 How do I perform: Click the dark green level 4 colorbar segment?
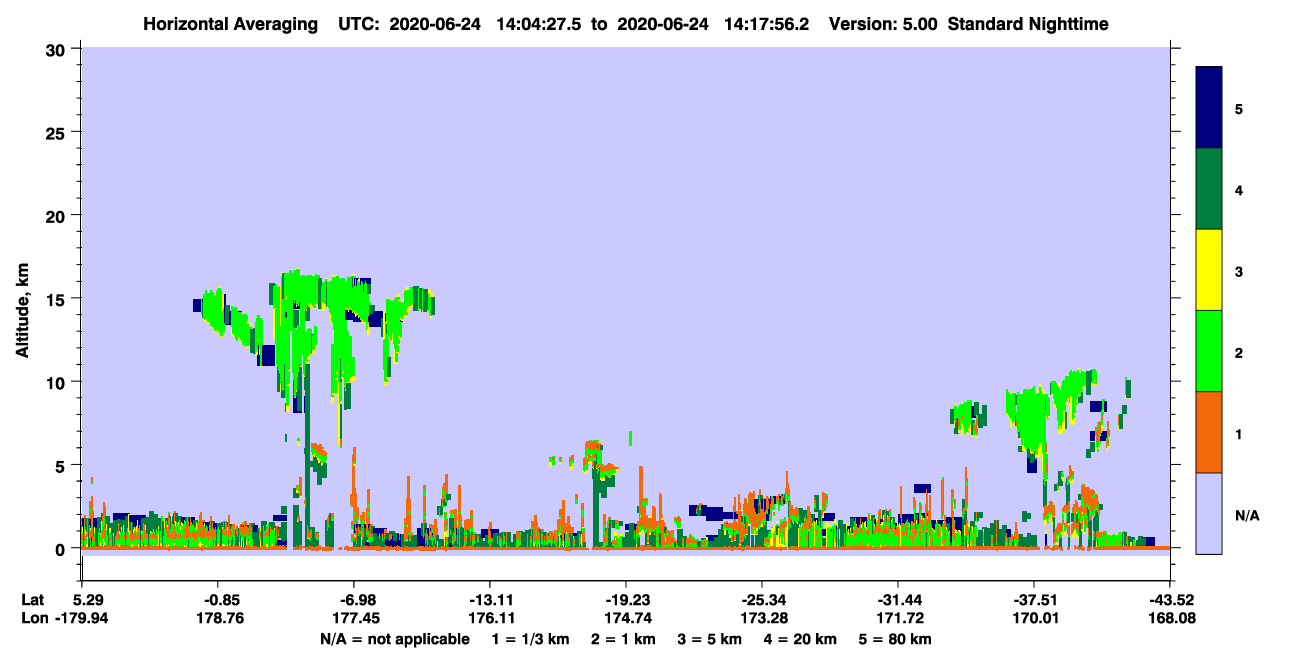(x=1209, y=189)
